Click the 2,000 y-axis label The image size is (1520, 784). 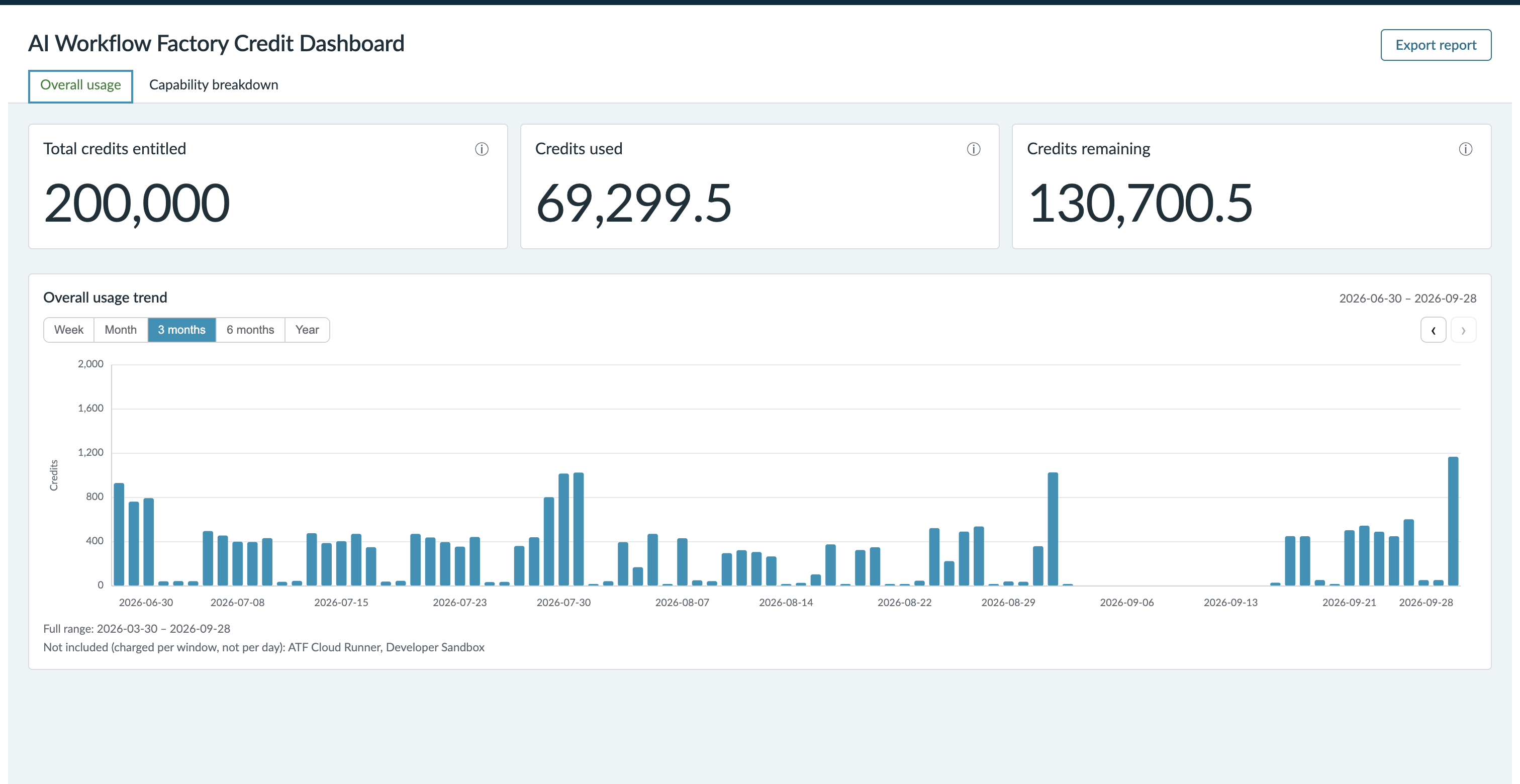(x=90, y=364)
